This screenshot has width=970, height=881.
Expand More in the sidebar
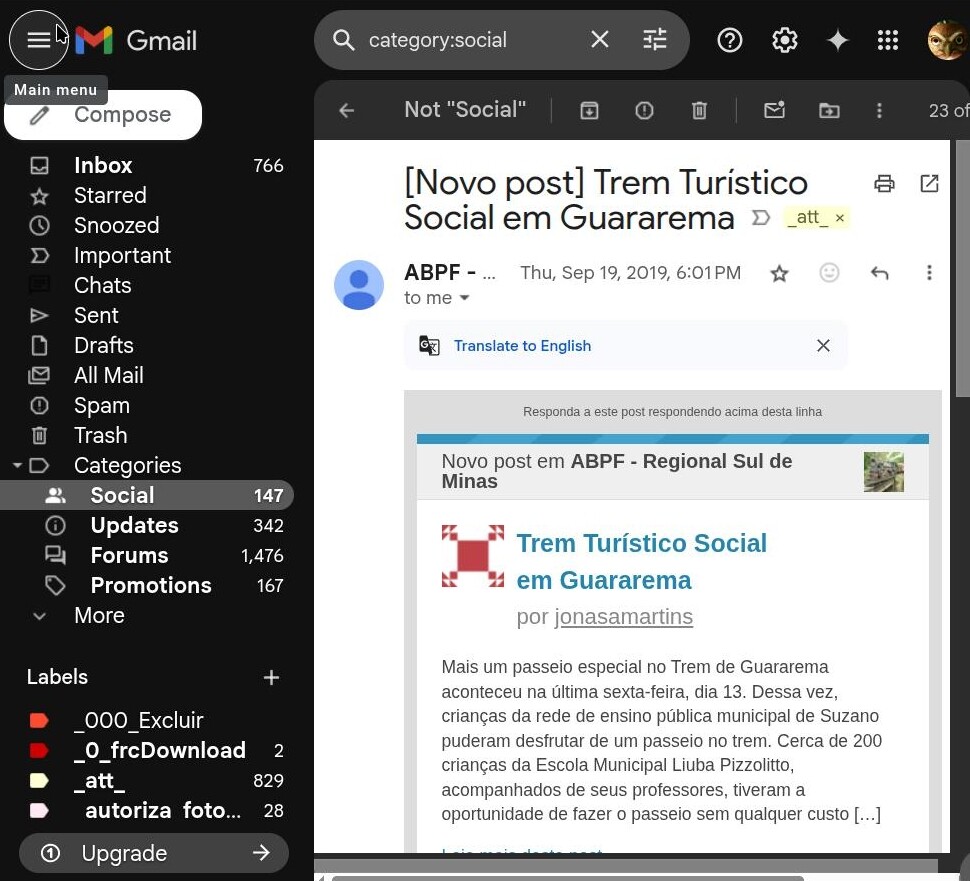99,616
